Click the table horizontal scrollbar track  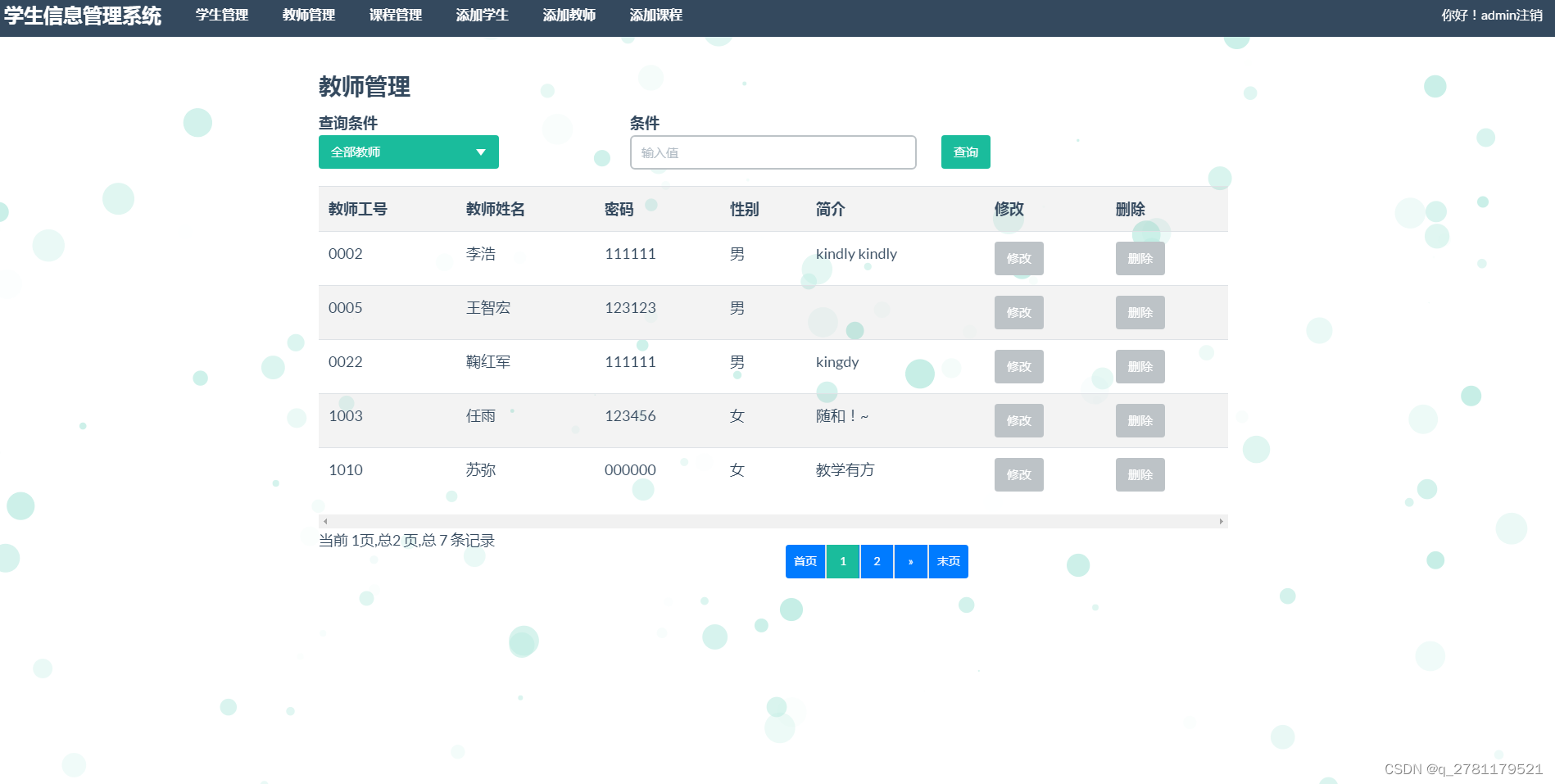(x=773, y=521)
